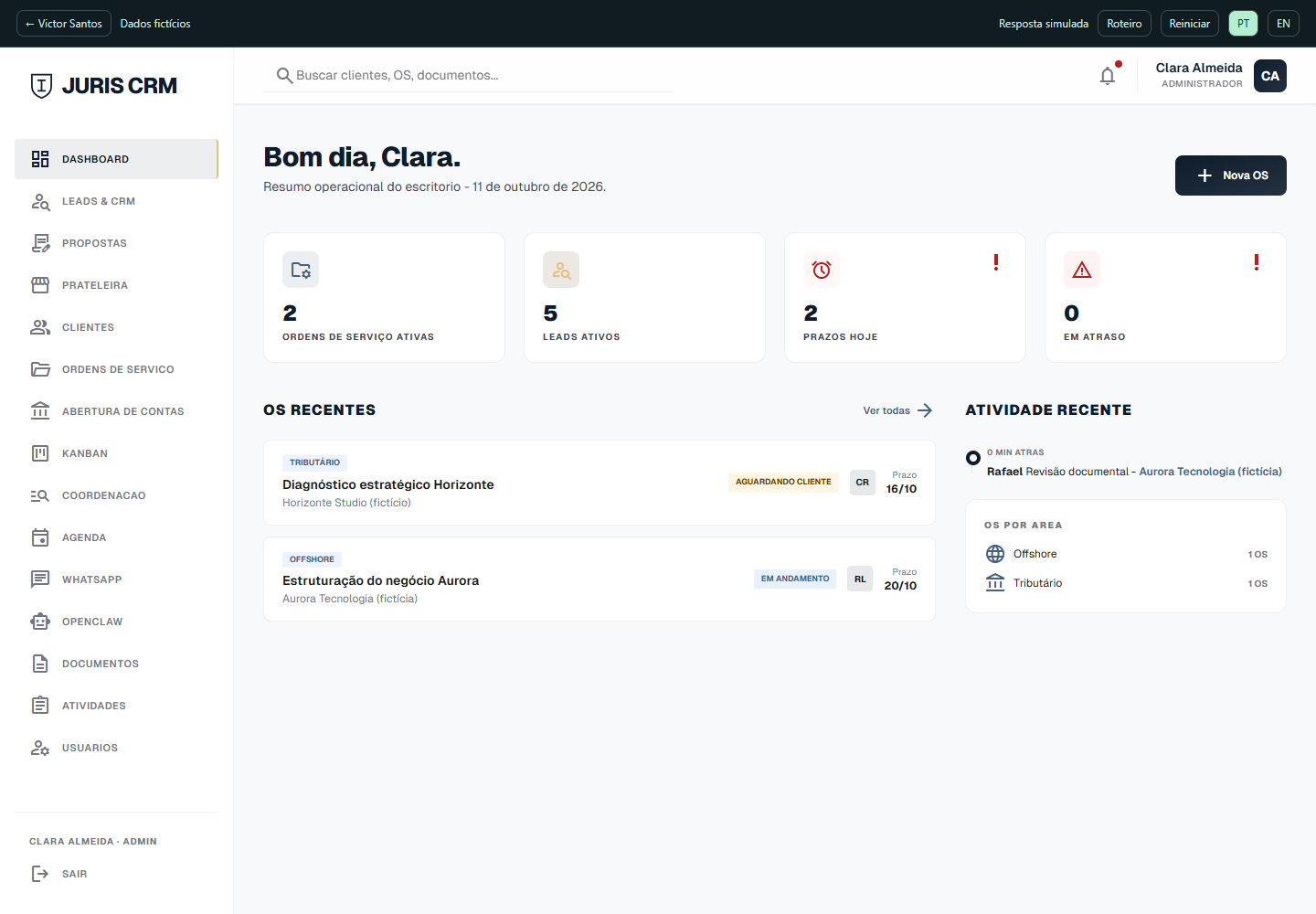The height and width of the screenshot is (914, 1316).
Task: Open the Usuarios user-gear icon
Action: pyautogui.click(x=40, y=748)
